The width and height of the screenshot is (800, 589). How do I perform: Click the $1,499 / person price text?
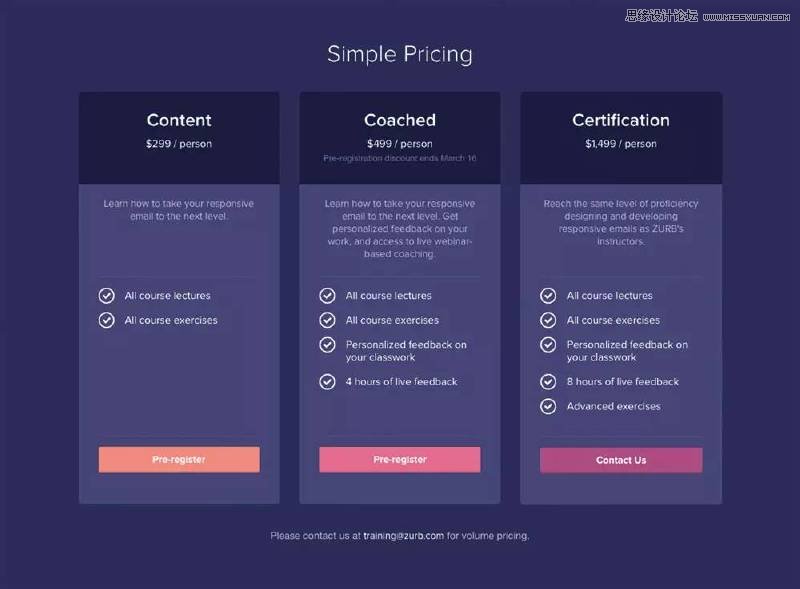pyautogui.click(x=621, y=144)
